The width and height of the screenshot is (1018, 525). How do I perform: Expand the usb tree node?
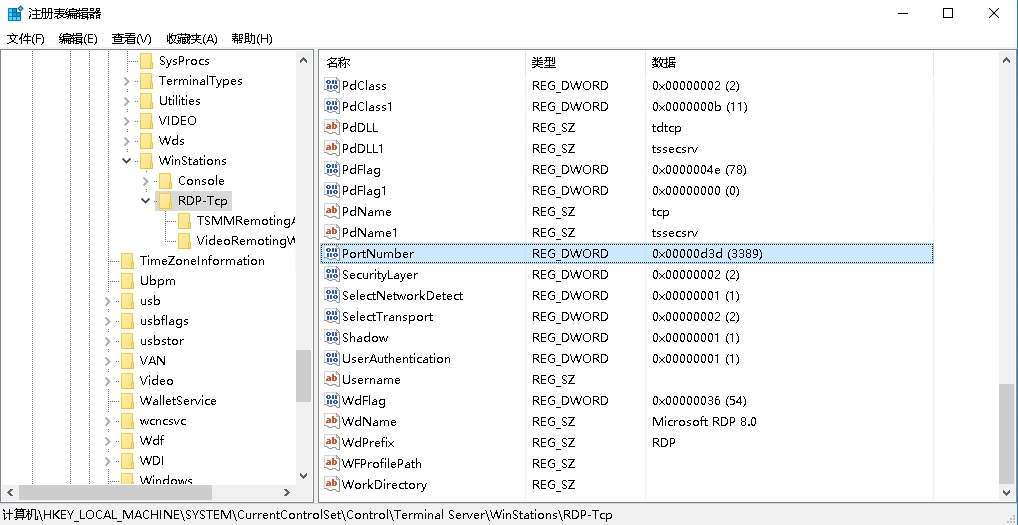[108, 301]
